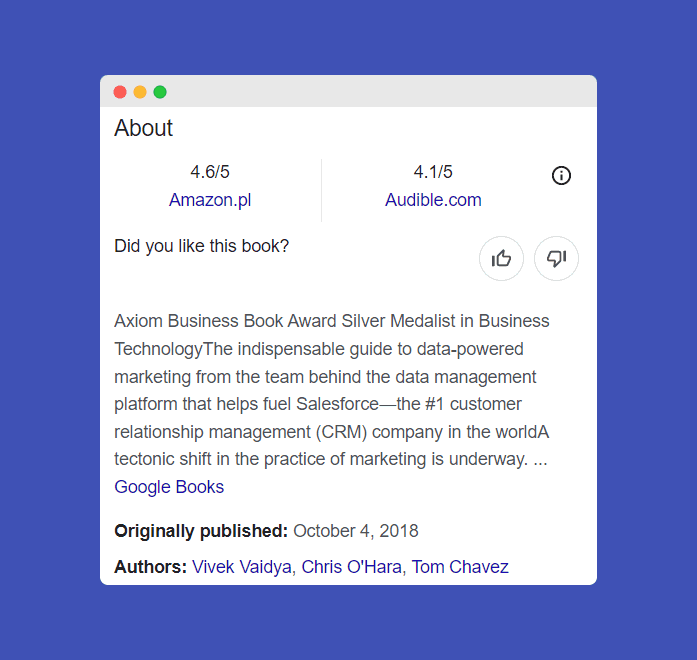Click the thumbs down dislike button
The width and height of the screenshot is (697, 660).
(x=556, y=259)
